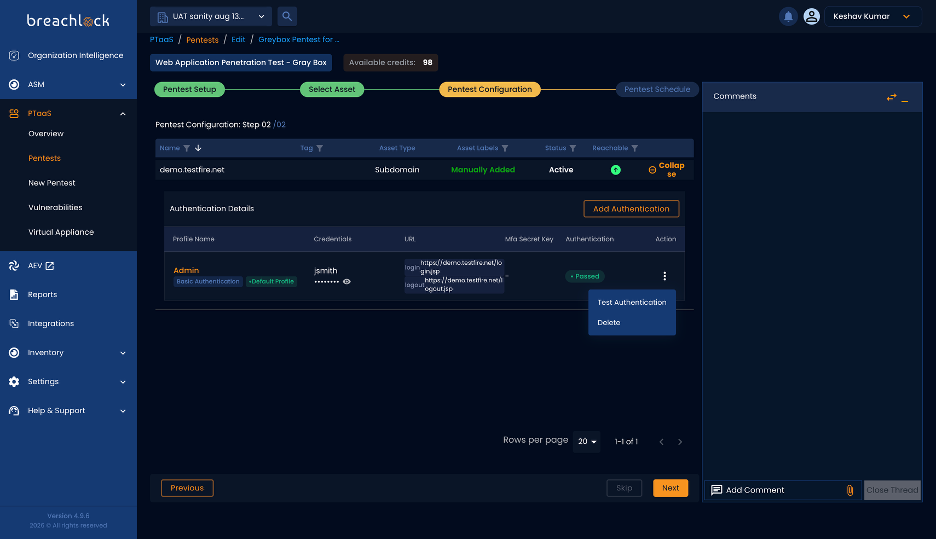Click the Add Authentication button
Viewport: 936px width, 540px height.
pos(631,209)
